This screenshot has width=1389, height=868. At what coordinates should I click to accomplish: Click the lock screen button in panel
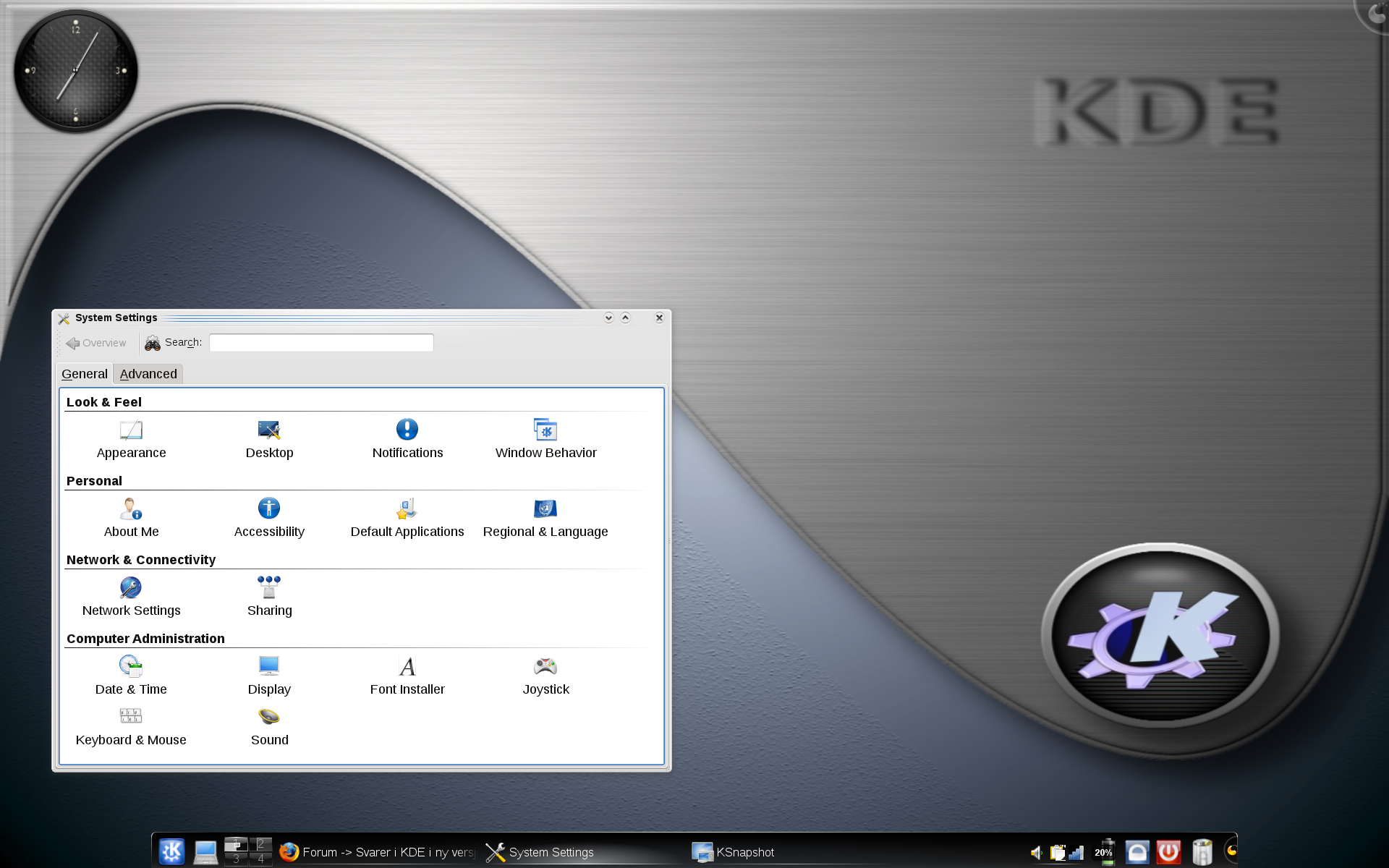[x=1137, y=852]
